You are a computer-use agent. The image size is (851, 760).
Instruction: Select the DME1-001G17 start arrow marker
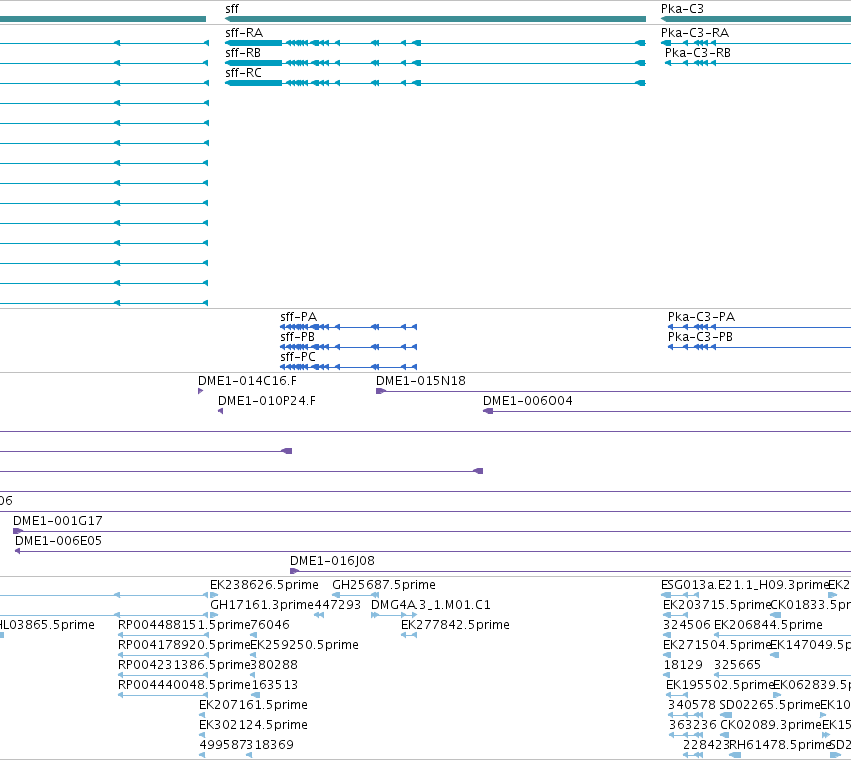click(18, 531)
